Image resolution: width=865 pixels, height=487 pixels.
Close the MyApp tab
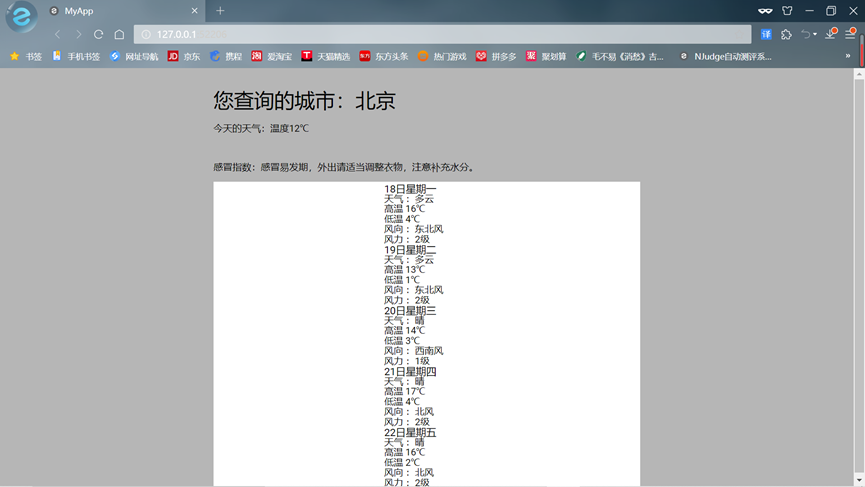point(194,11)
